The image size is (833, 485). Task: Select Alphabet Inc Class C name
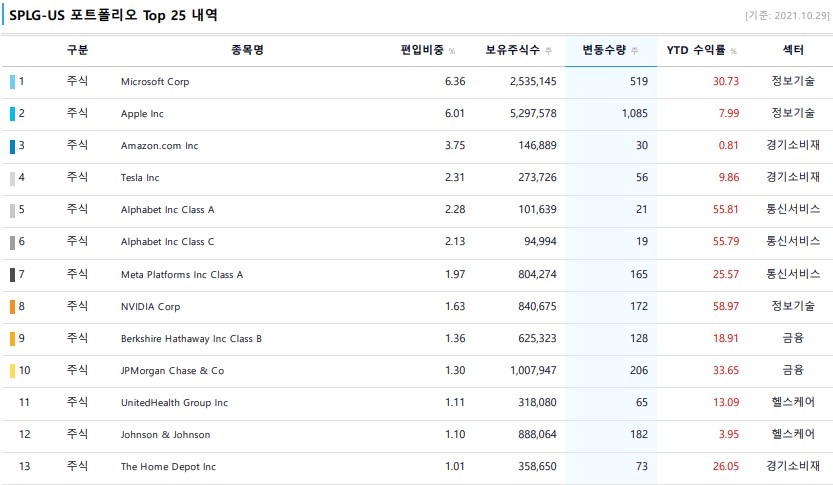point(167,242)
